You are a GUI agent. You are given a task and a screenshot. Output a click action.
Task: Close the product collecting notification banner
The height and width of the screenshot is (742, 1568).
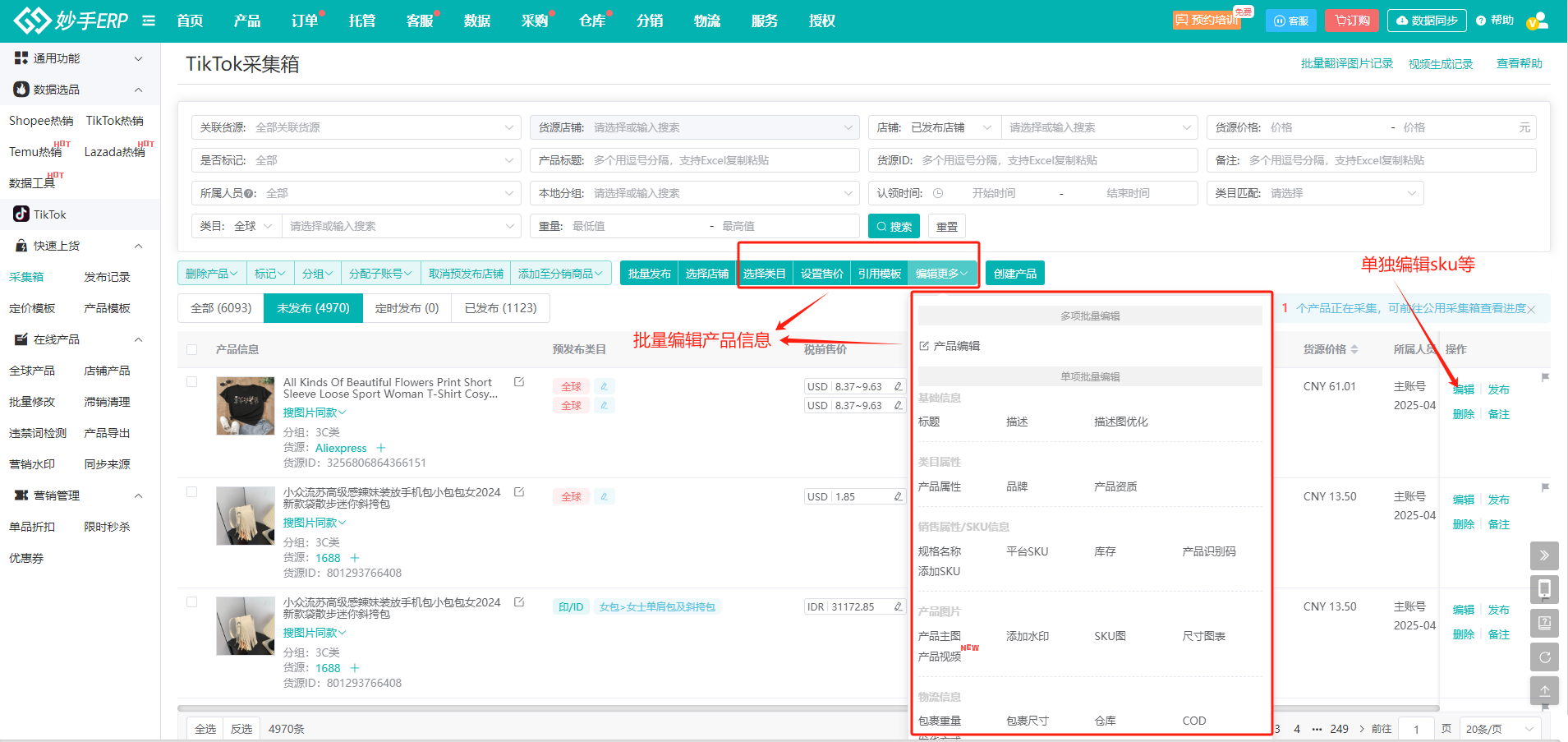coord(1531,310)
